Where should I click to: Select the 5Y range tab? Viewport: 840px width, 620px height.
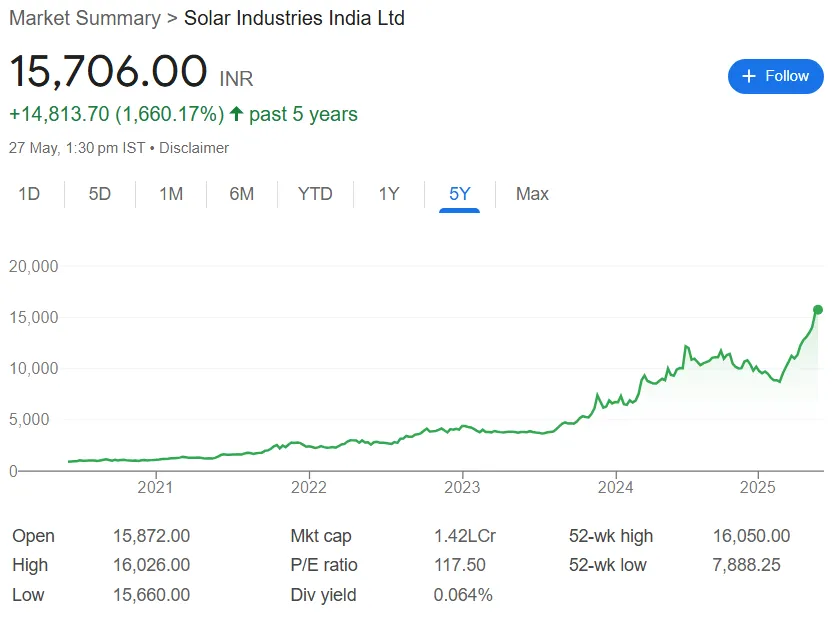[x=460, y=193]
